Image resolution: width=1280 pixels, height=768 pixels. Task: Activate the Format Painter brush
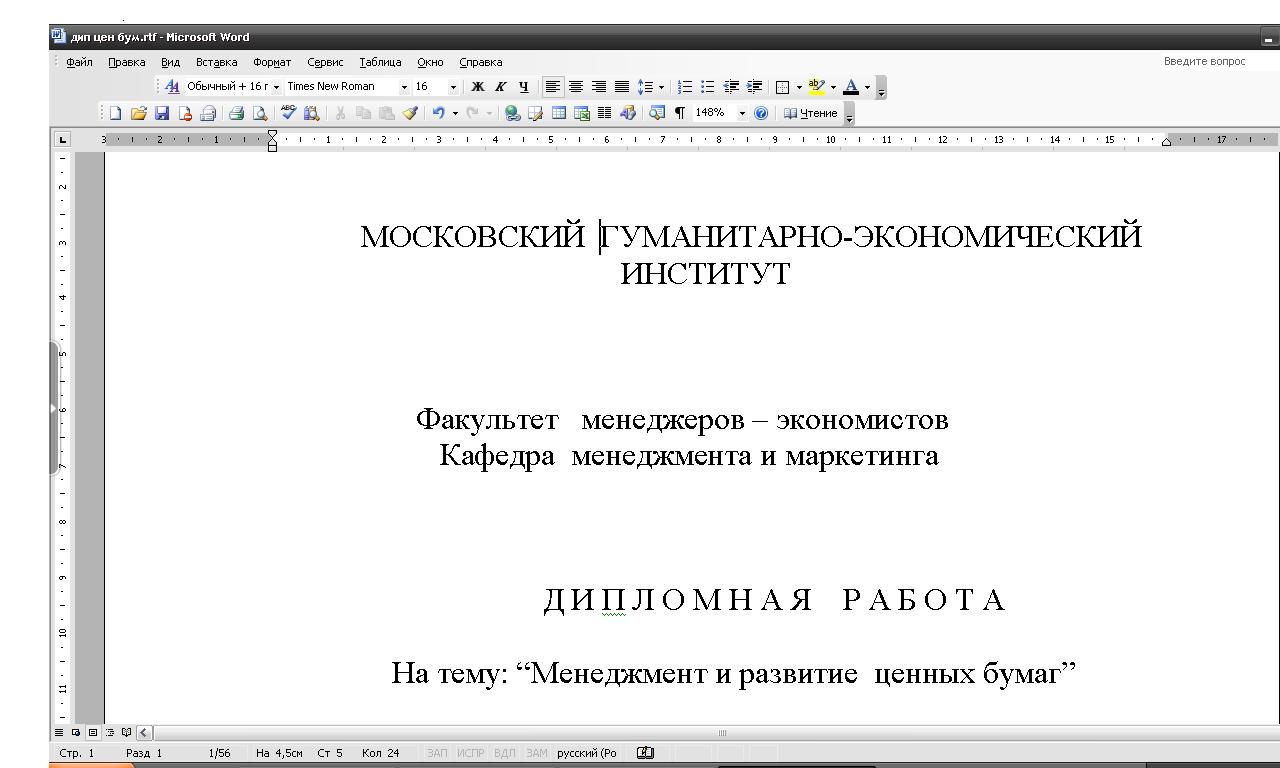click(409, 113)
